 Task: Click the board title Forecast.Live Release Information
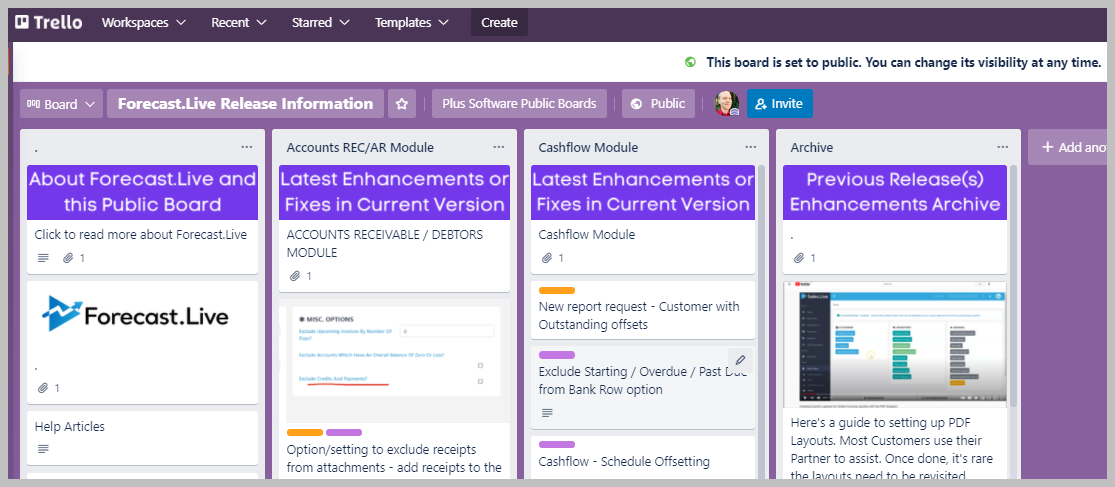[x=245, y=104]
